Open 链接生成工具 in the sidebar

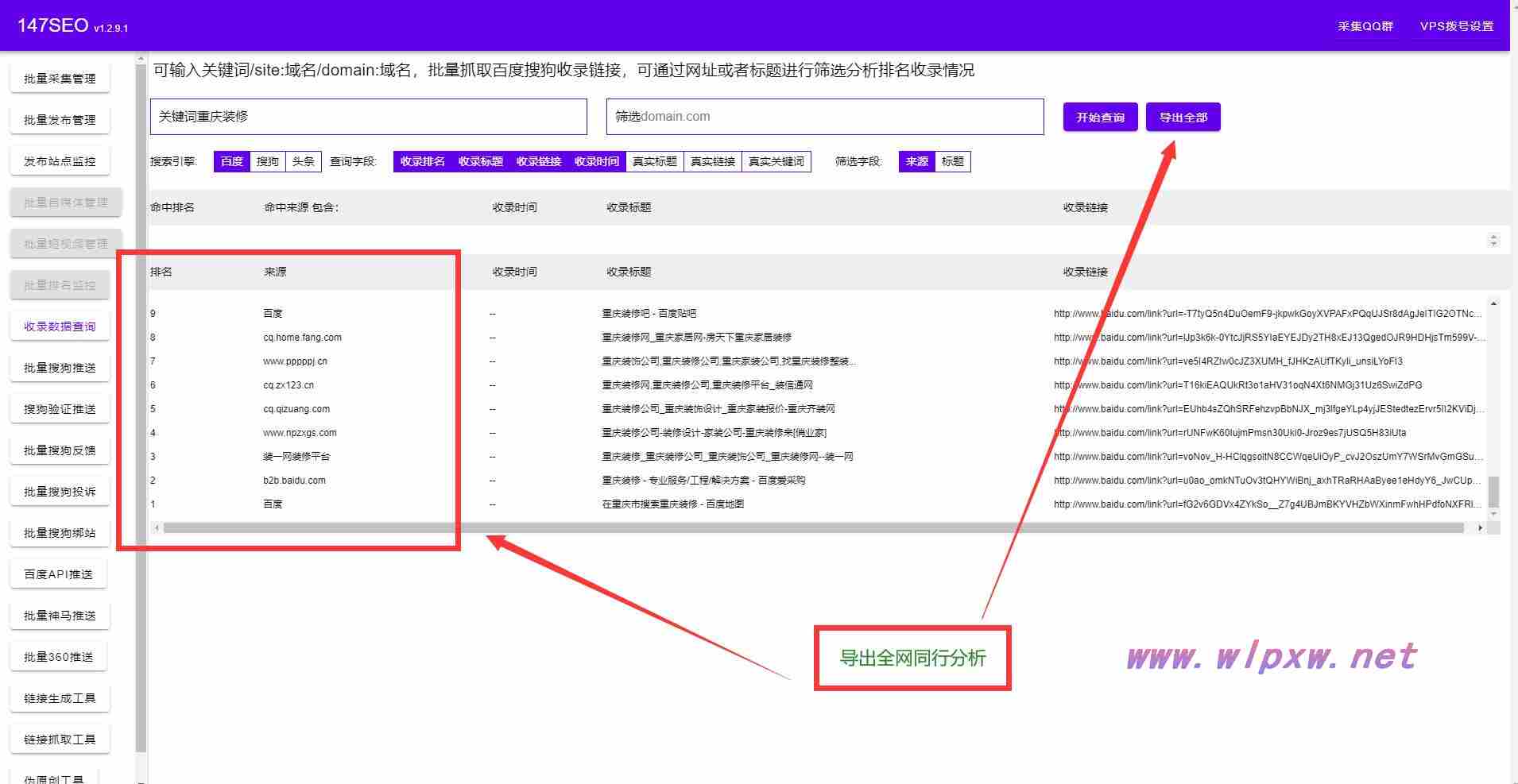click(x=60, y=698)
